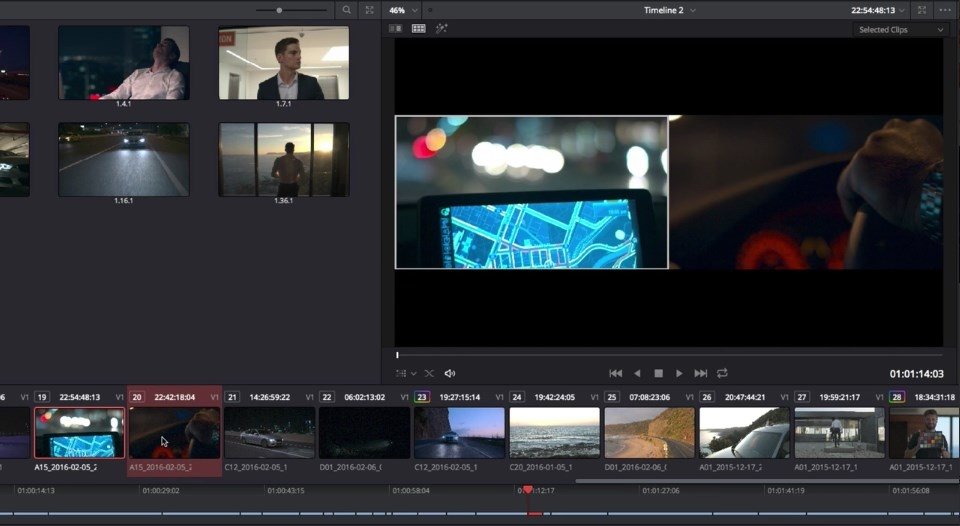Viewport: 960px width, 526px height.
Task: Click the enhanced viewer fullscreen icon
Action: pyautogui.click(x=922, y=10)
